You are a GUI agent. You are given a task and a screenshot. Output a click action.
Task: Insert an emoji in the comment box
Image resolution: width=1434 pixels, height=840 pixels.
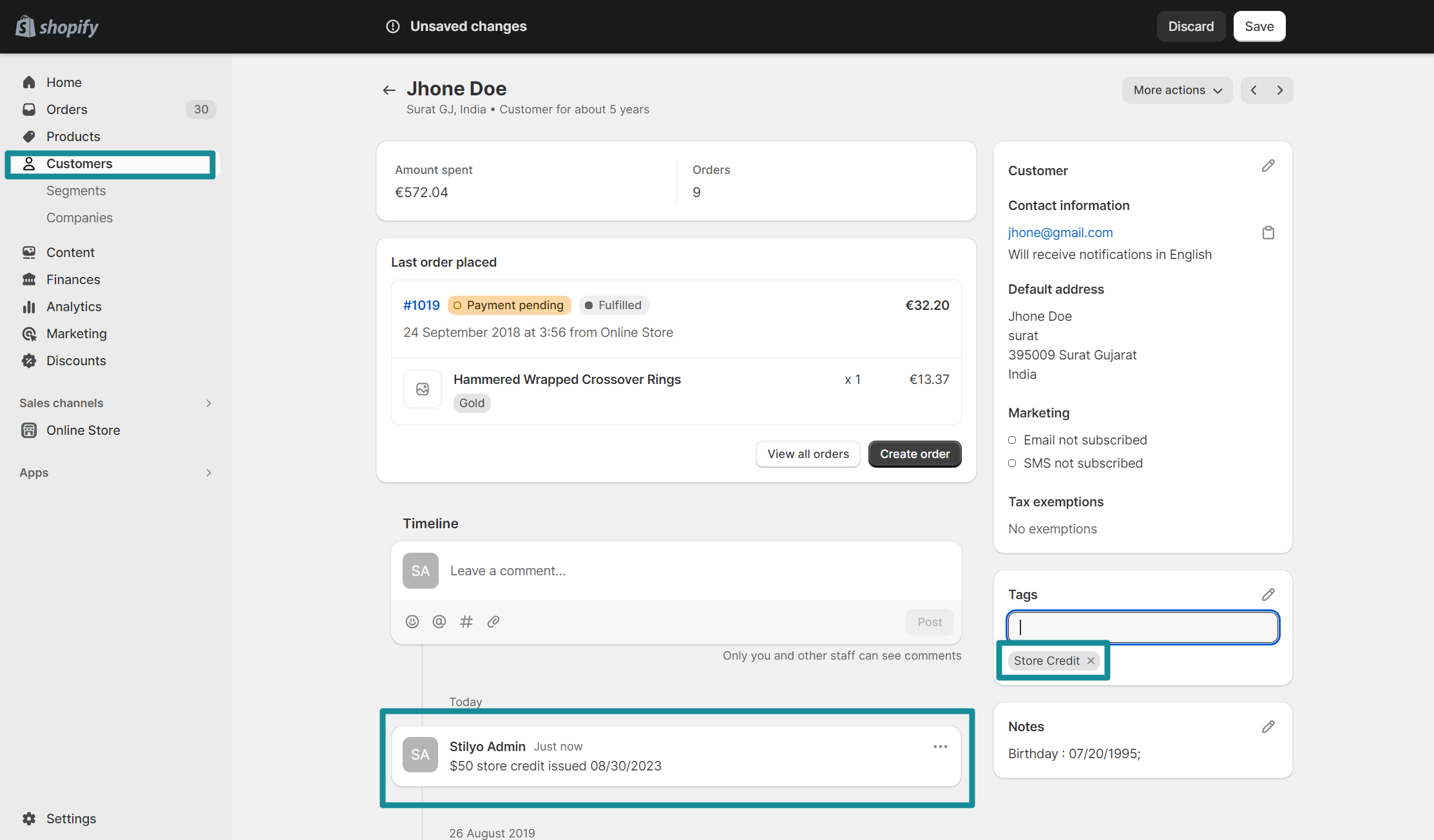[x=412, y=621]
